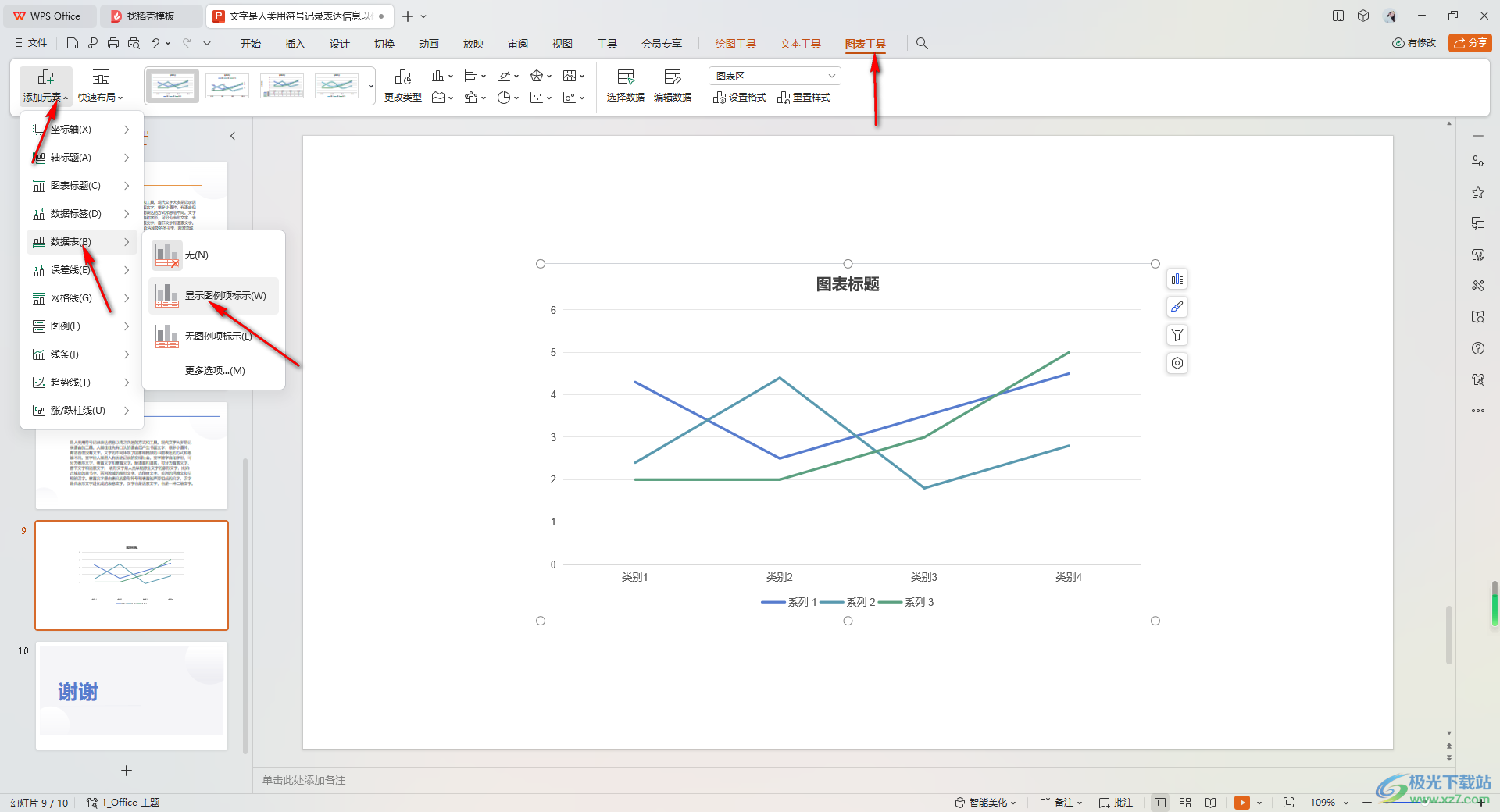
Task: Toggle the Notes (备注) pane button
Action: (x=1061, y=803)
